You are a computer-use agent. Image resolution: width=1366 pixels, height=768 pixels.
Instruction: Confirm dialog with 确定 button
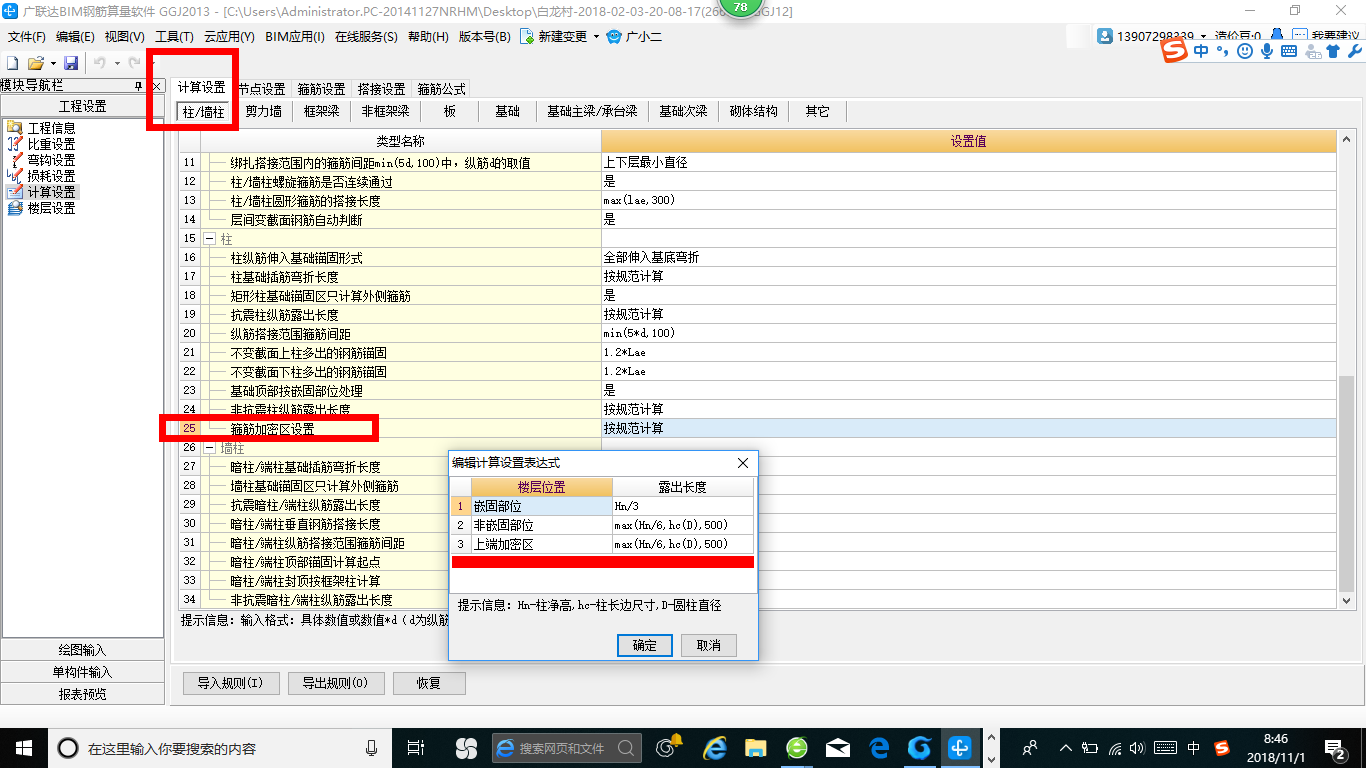(x=645, y=645)
